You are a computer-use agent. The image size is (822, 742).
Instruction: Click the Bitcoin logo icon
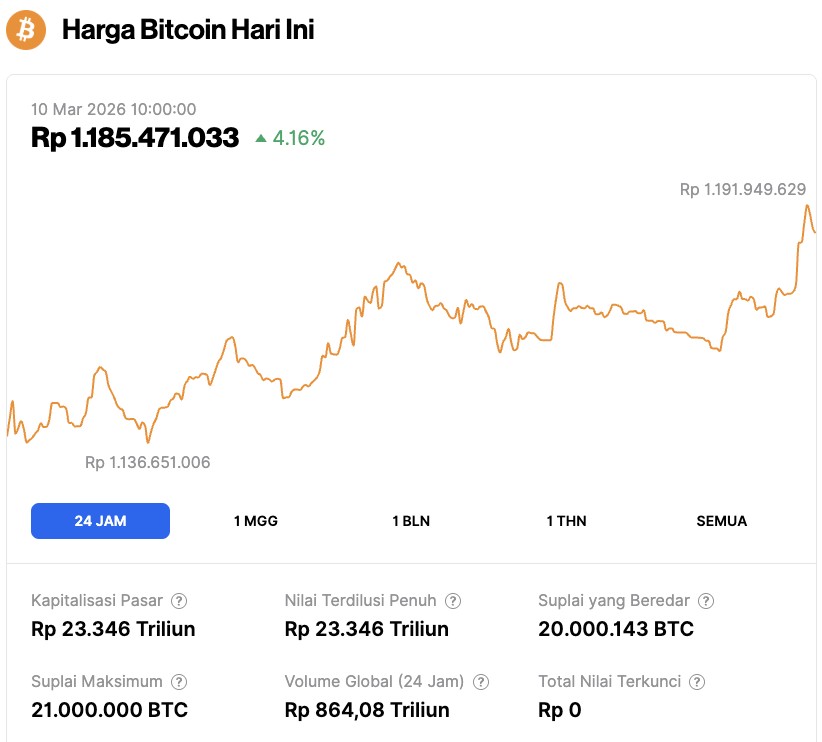tap(27, 30)
